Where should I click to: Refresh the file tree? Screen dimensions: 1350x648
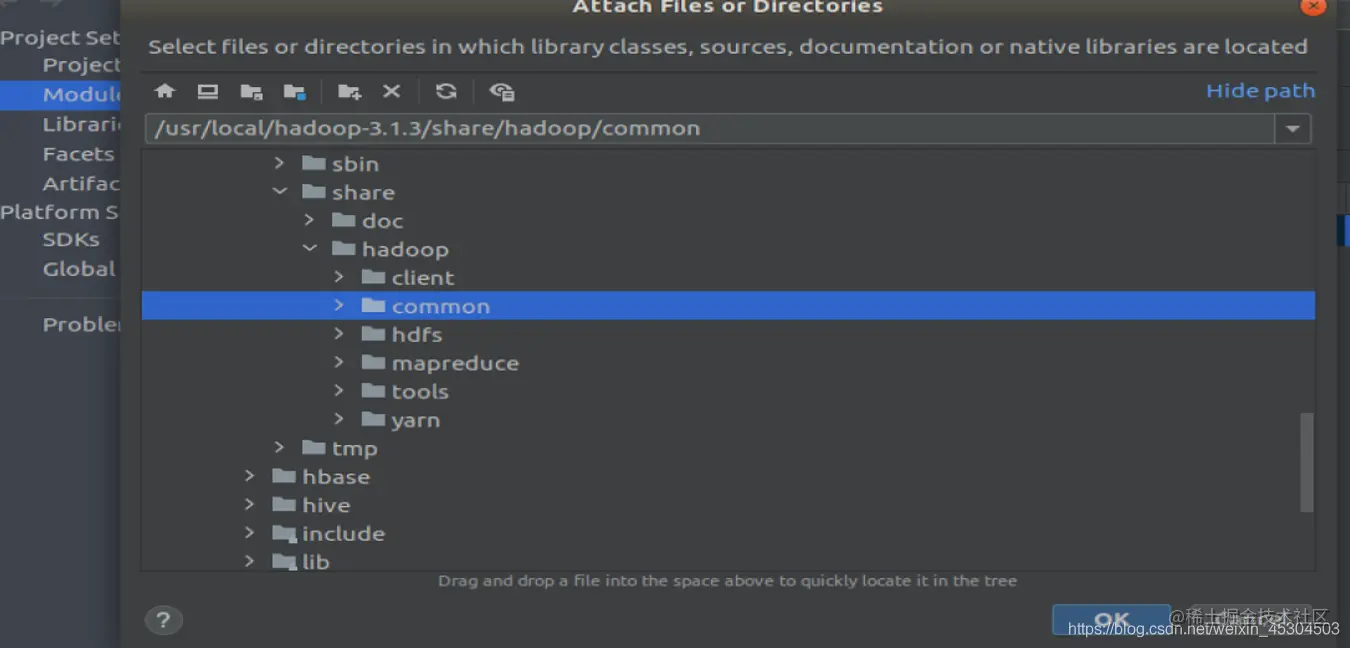click(x=446, y=91)
